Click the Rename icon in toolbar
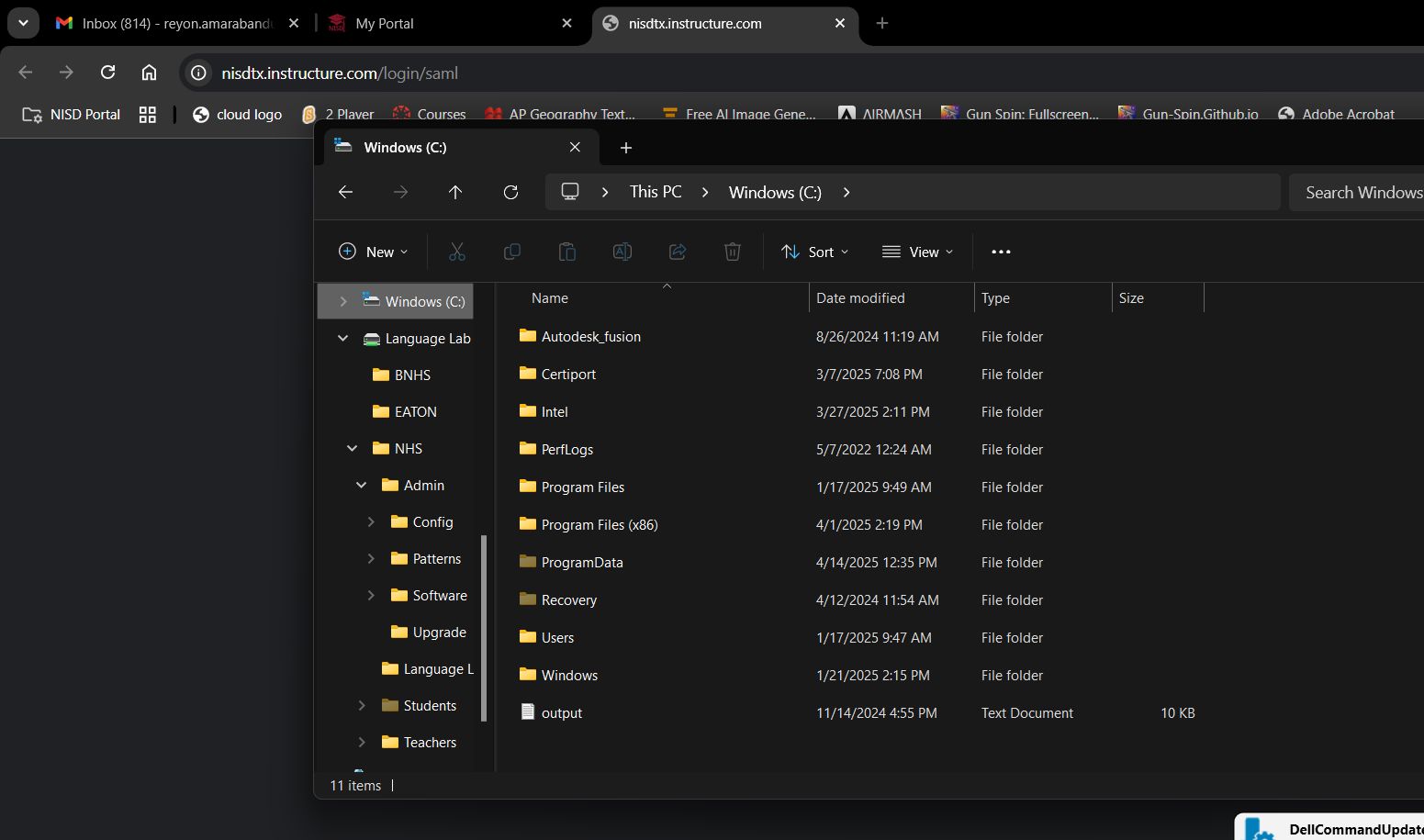Image resolution: width=1424 pixels, height=840 pixels. coord(622,252)
